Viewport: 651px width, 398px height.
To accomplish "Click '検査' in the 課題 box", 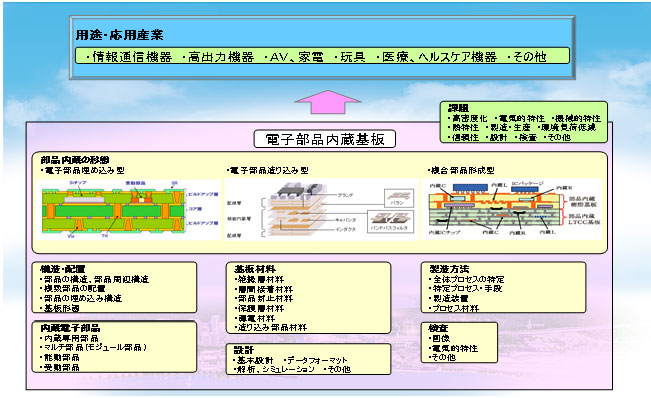I will point(528,137).
